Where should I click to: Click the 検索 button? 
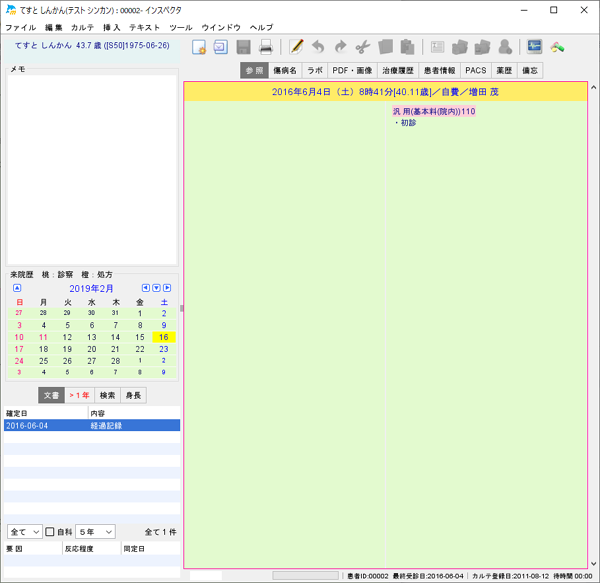108,395
